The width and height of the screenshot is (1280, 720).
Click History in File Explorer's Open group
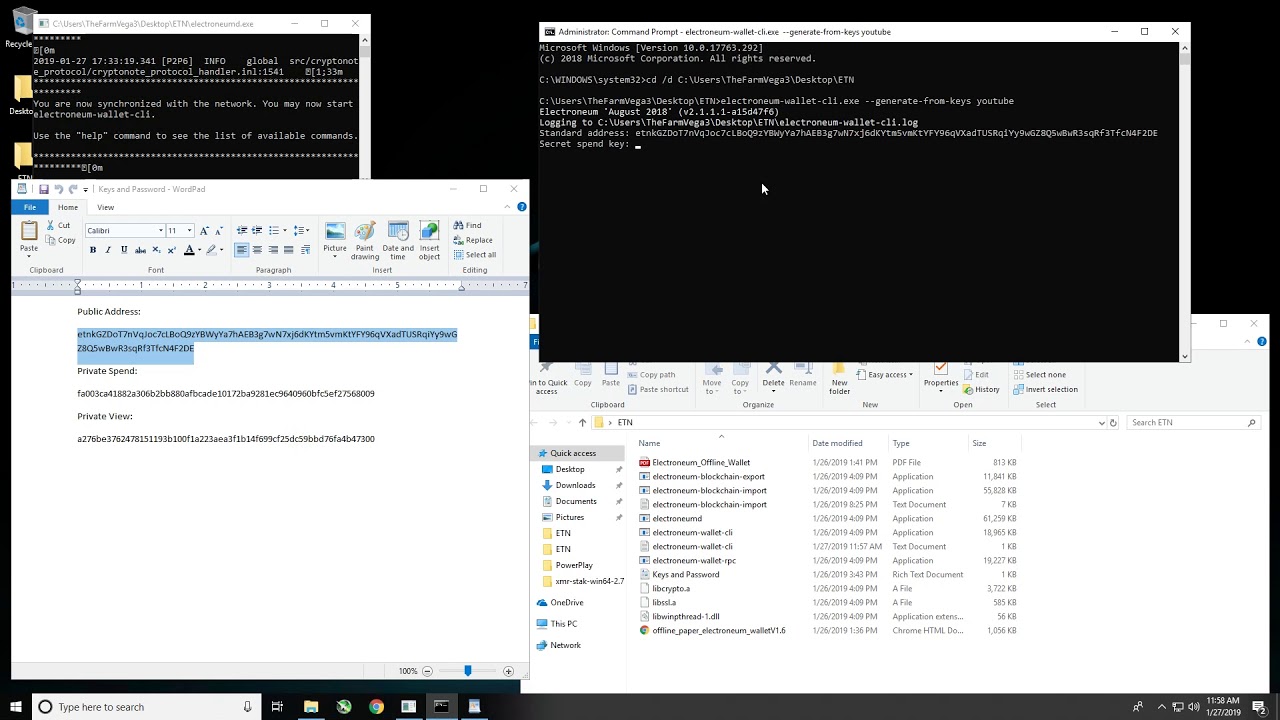click(981, 389)
